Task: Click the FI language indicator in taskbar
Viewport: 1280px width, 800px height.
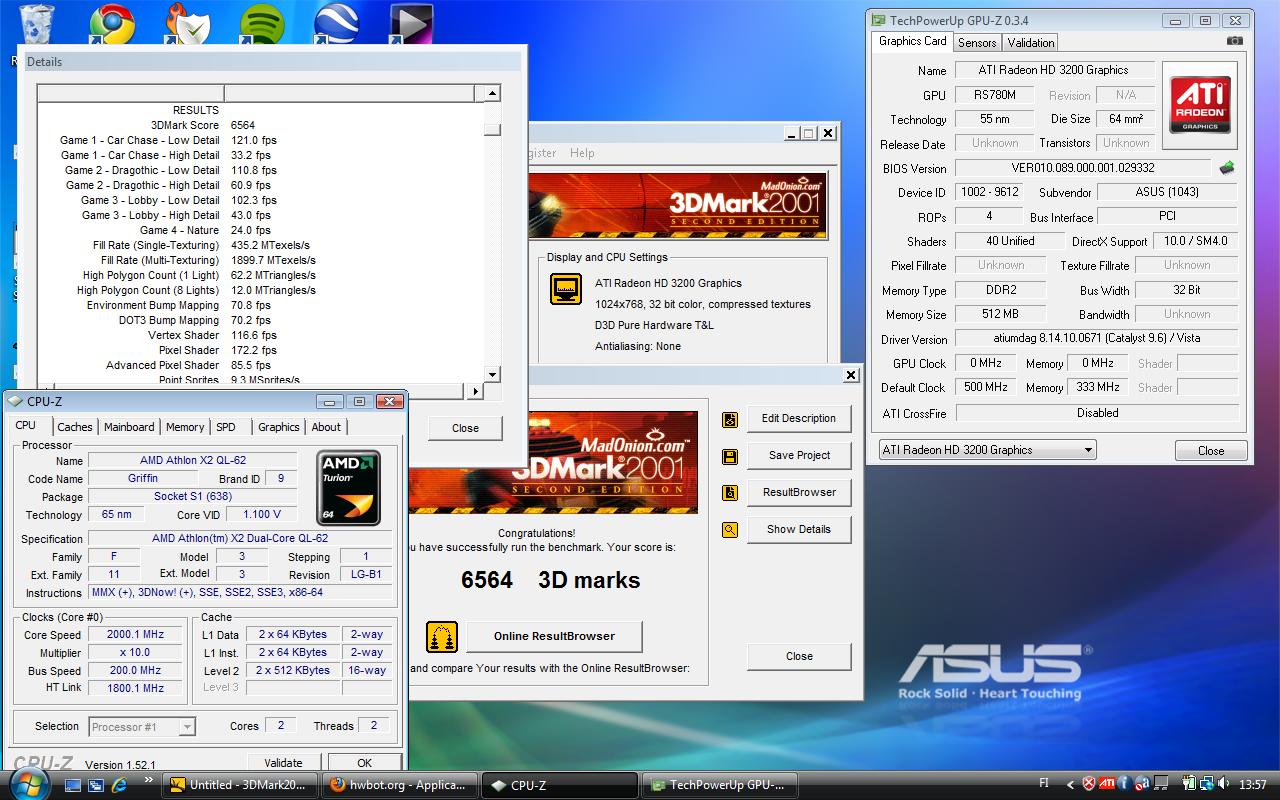Action: coord(1045,785)
